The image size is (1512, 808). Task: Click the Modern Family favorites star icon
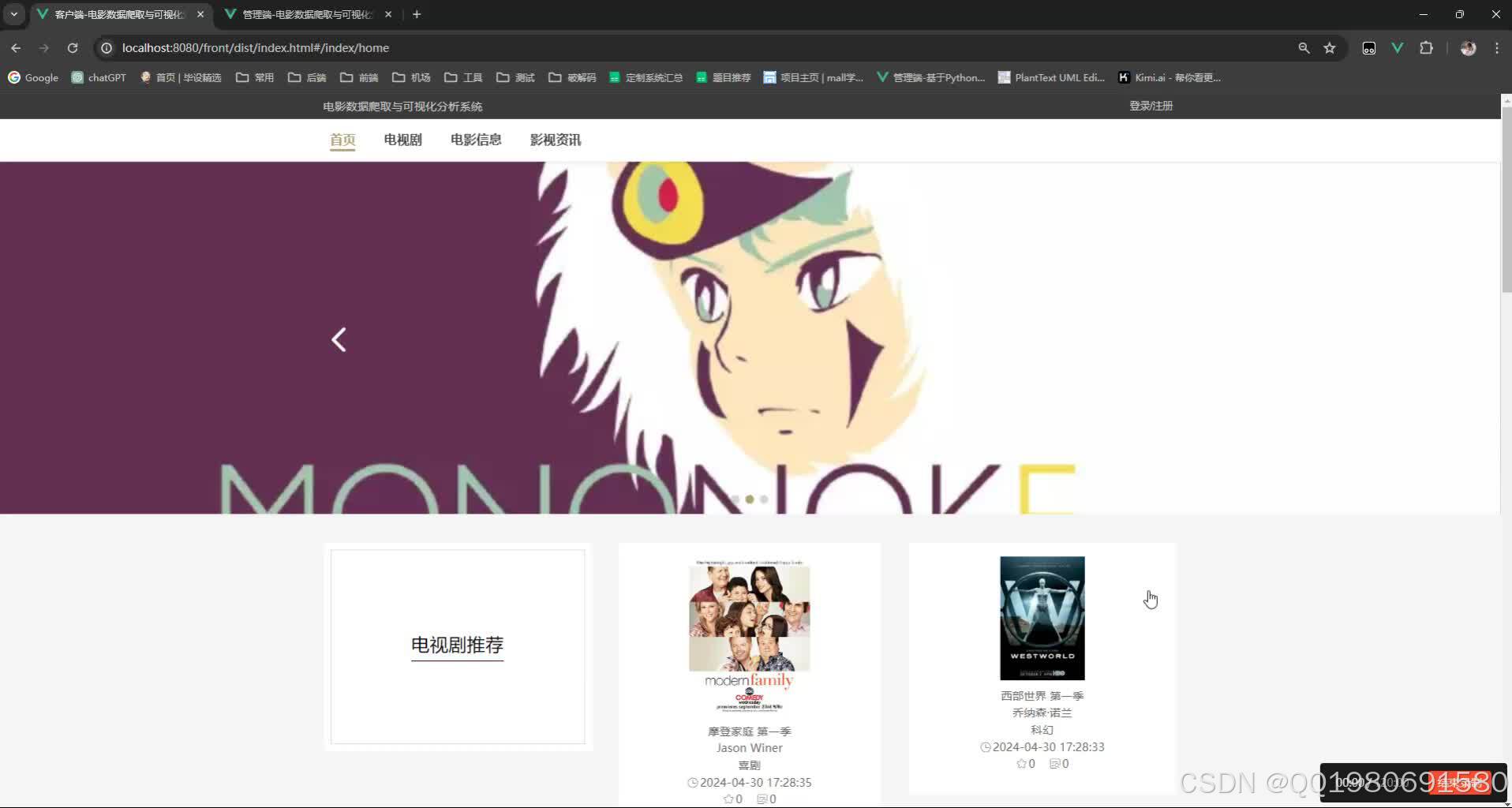coord(728,799)
